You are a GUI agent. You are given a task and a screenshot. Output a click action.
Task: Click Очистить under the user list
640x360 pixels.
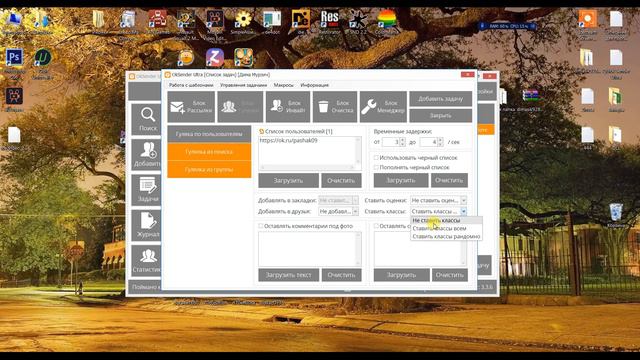341,180
